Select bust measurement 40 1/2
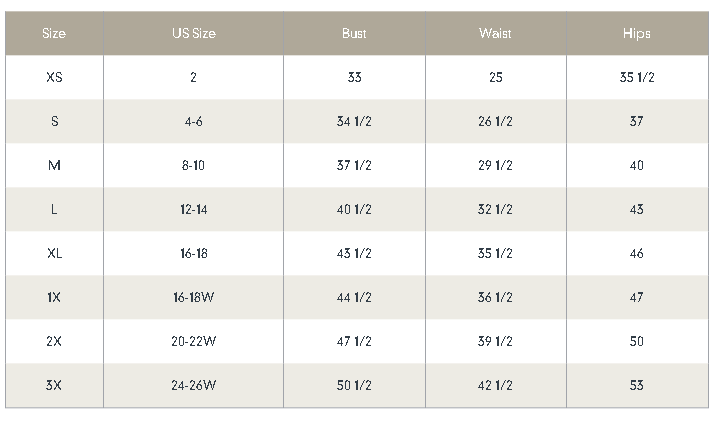714x422 pixels. pos(354,210)
